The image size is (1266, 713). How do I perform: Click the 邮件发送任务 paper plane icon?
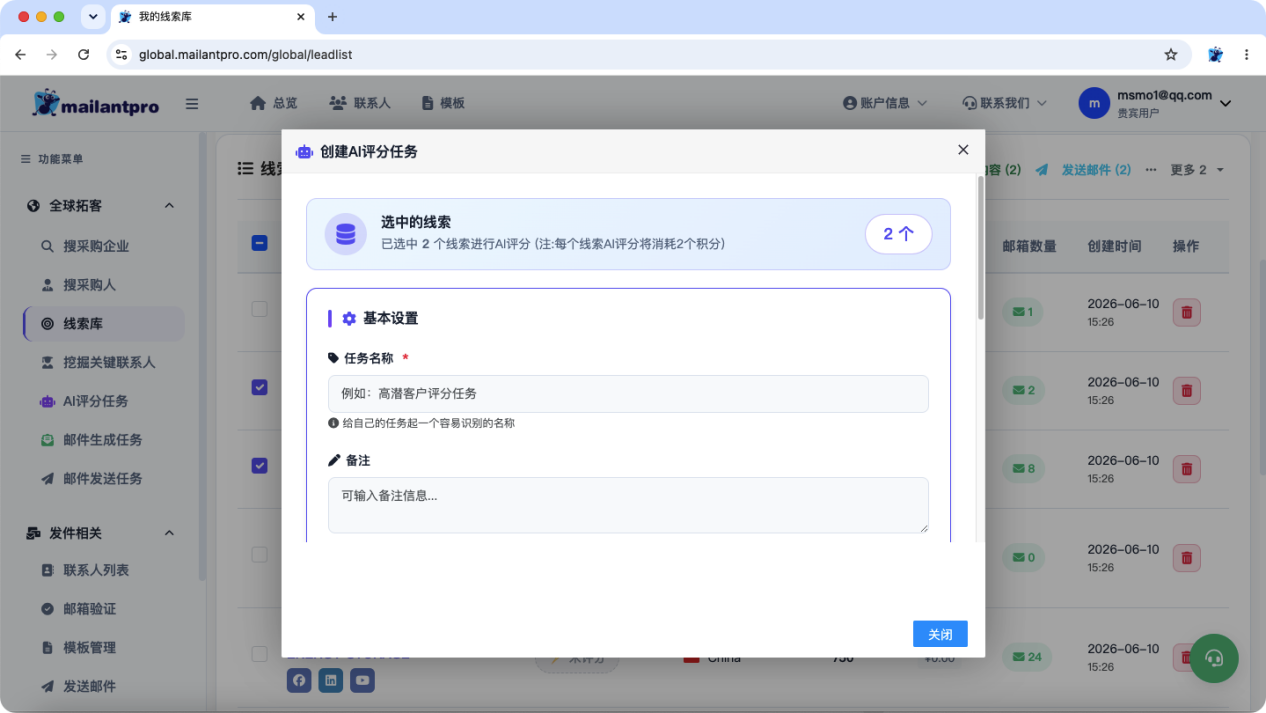click(x=47, y=478)
